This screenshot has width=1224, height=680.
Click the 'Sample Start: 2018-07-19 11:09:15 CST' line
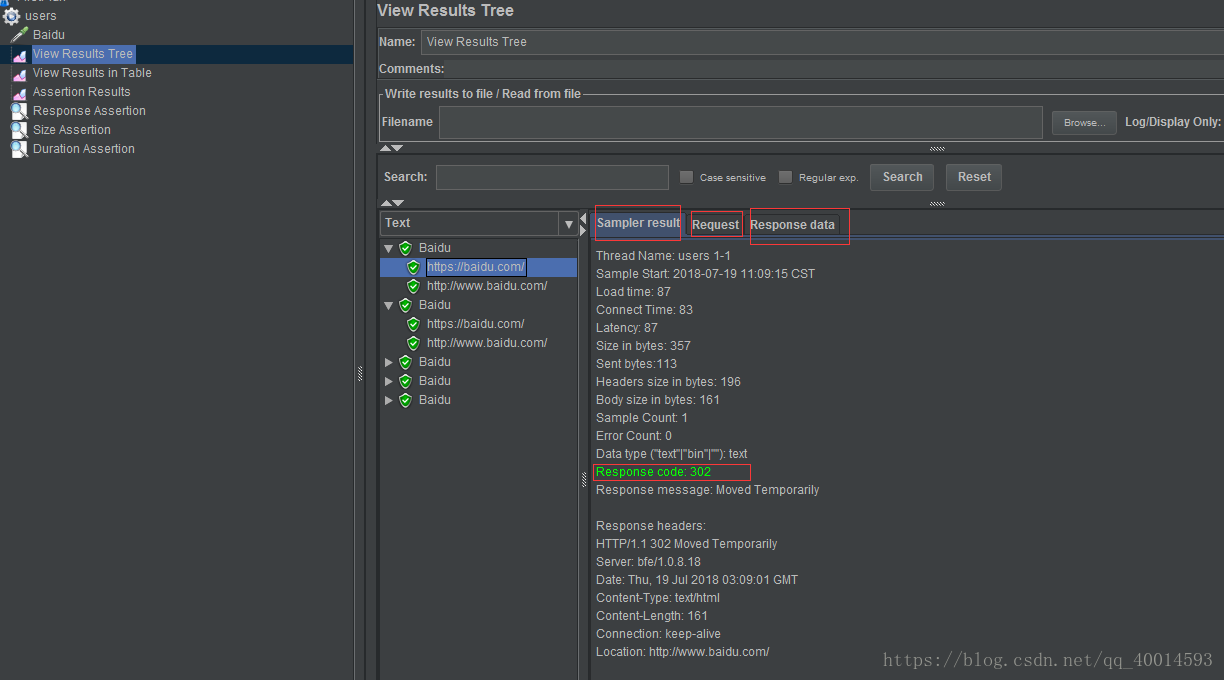pyautogui.click(x=705, y=274)
